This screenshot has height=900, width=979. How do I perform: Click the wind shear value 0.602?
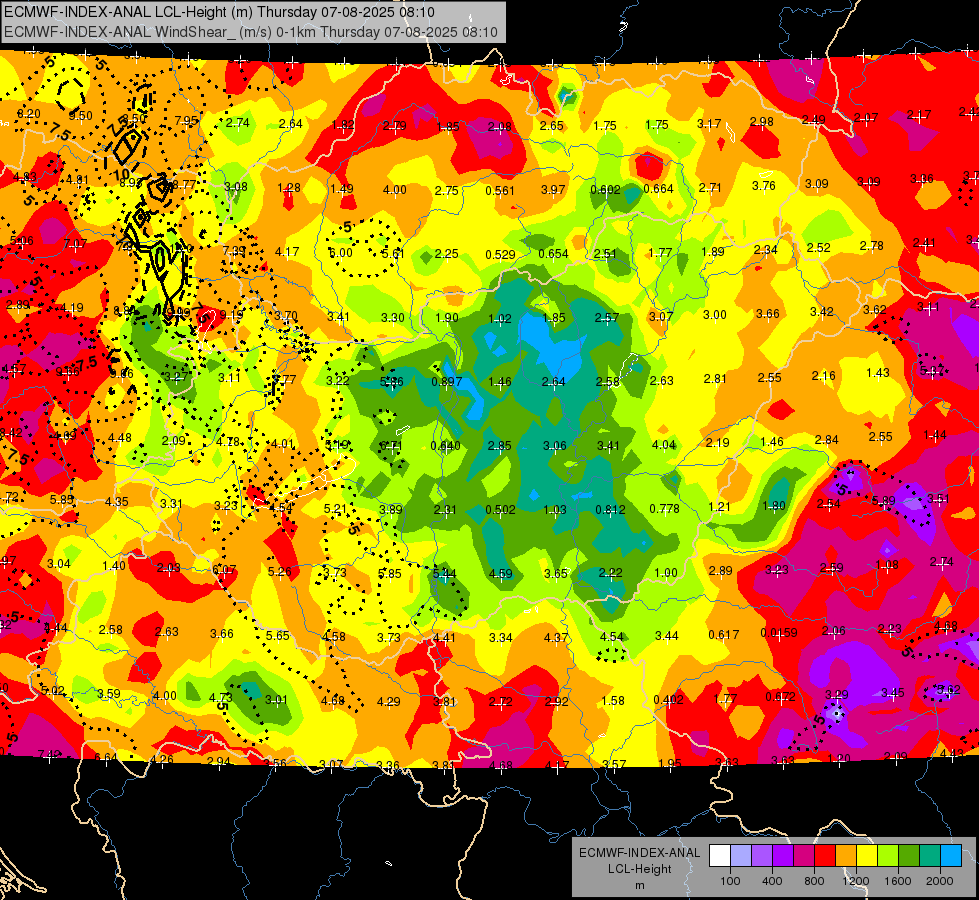606,190
